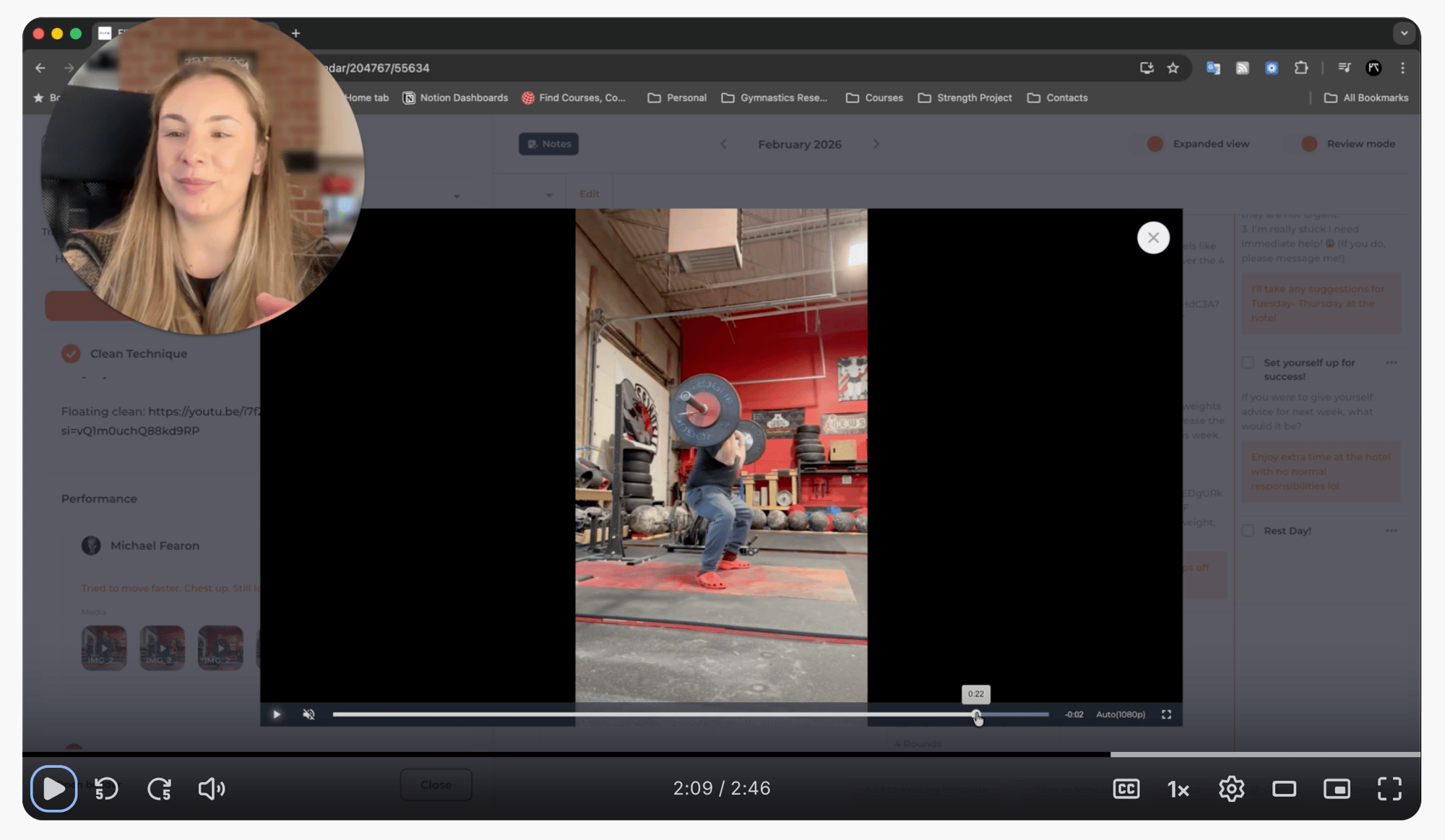This screenshot has height=840, width=1445.
Task: Click the lifting video frame
Action: pyautogui.click(x=721, y=455)
